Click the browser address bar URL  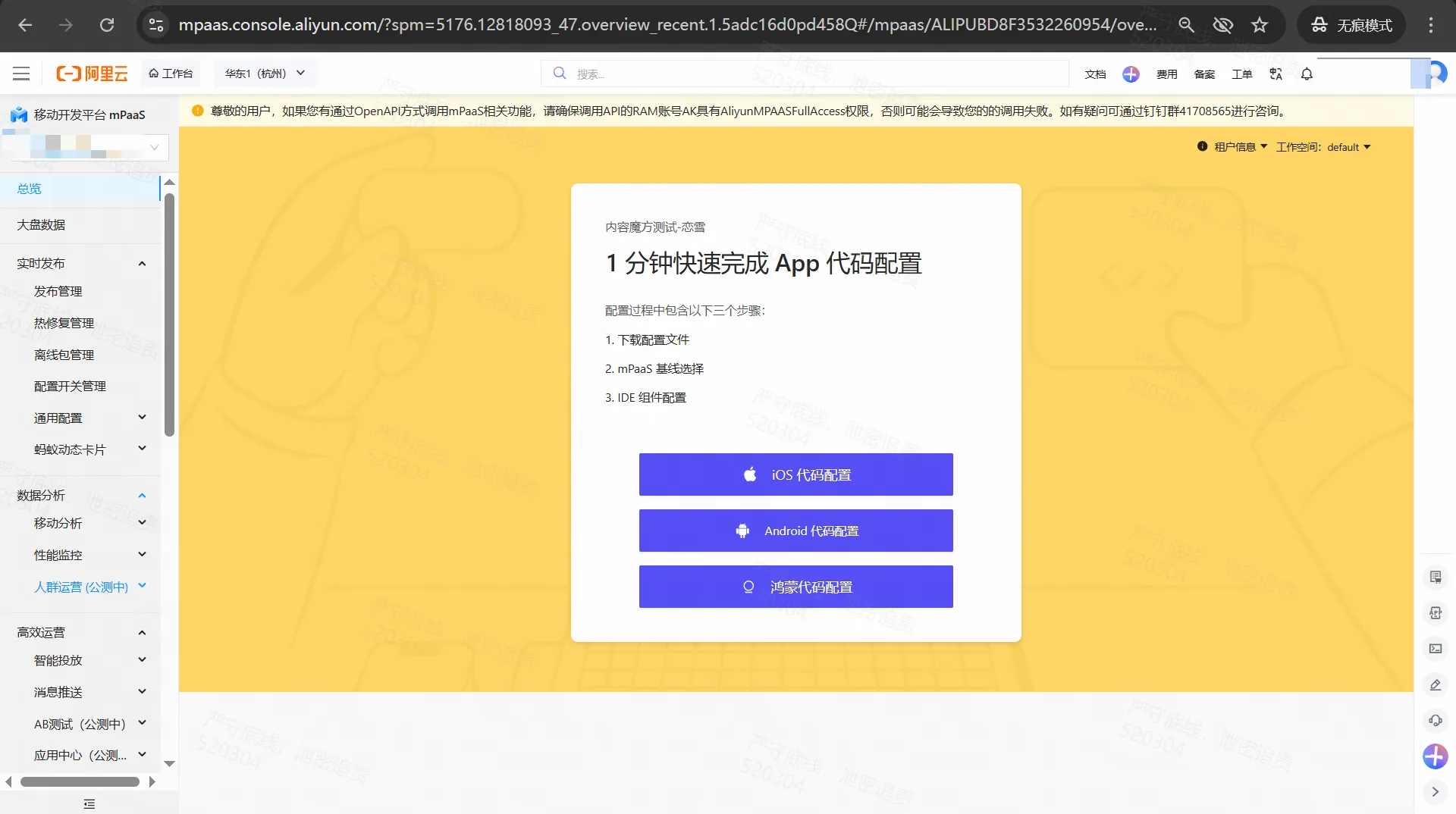(667, 25)
